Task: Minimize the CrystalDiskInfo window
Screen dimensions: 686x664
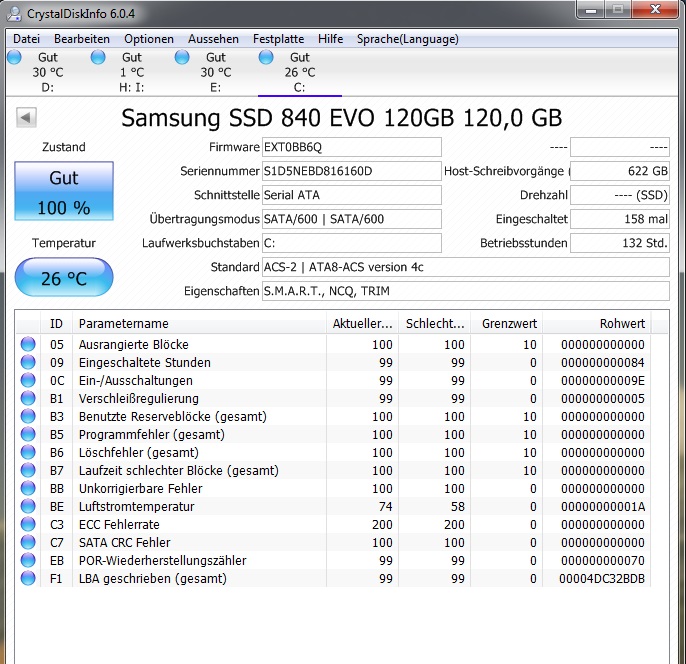Action: pos(591,10)
